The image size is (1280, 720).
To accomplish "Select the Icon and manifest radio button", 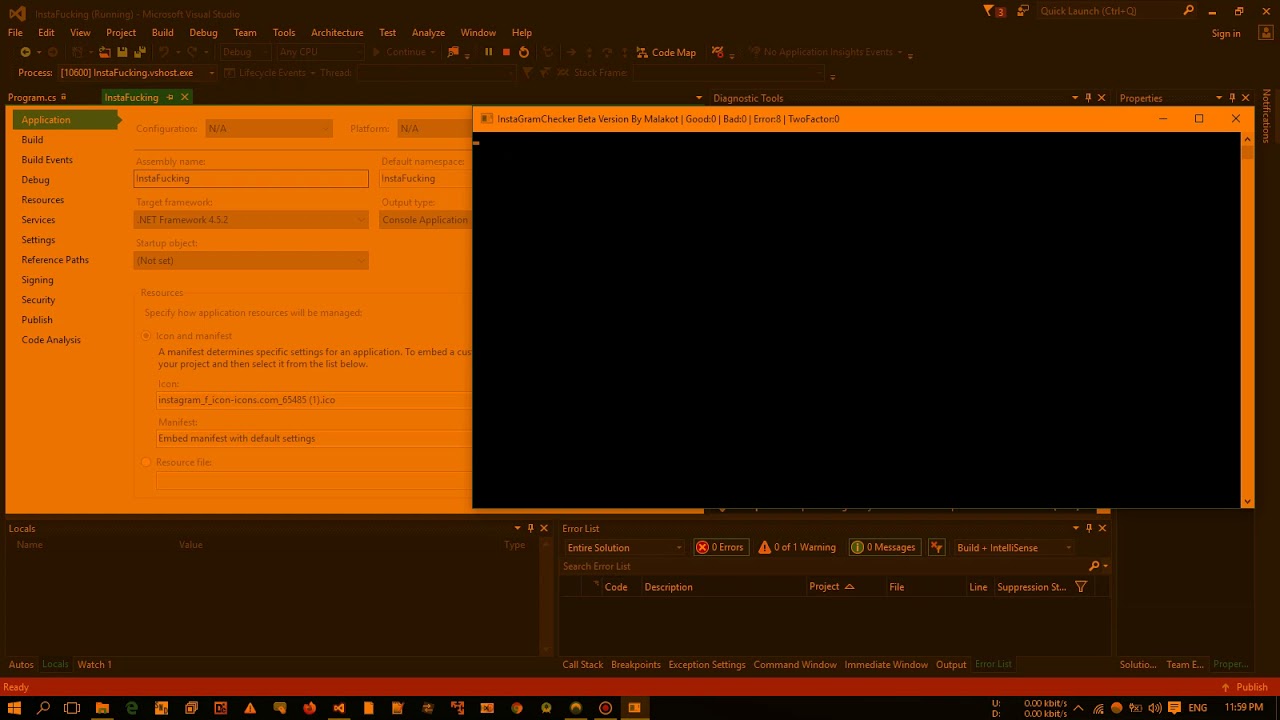I will (x=147, y=336).
